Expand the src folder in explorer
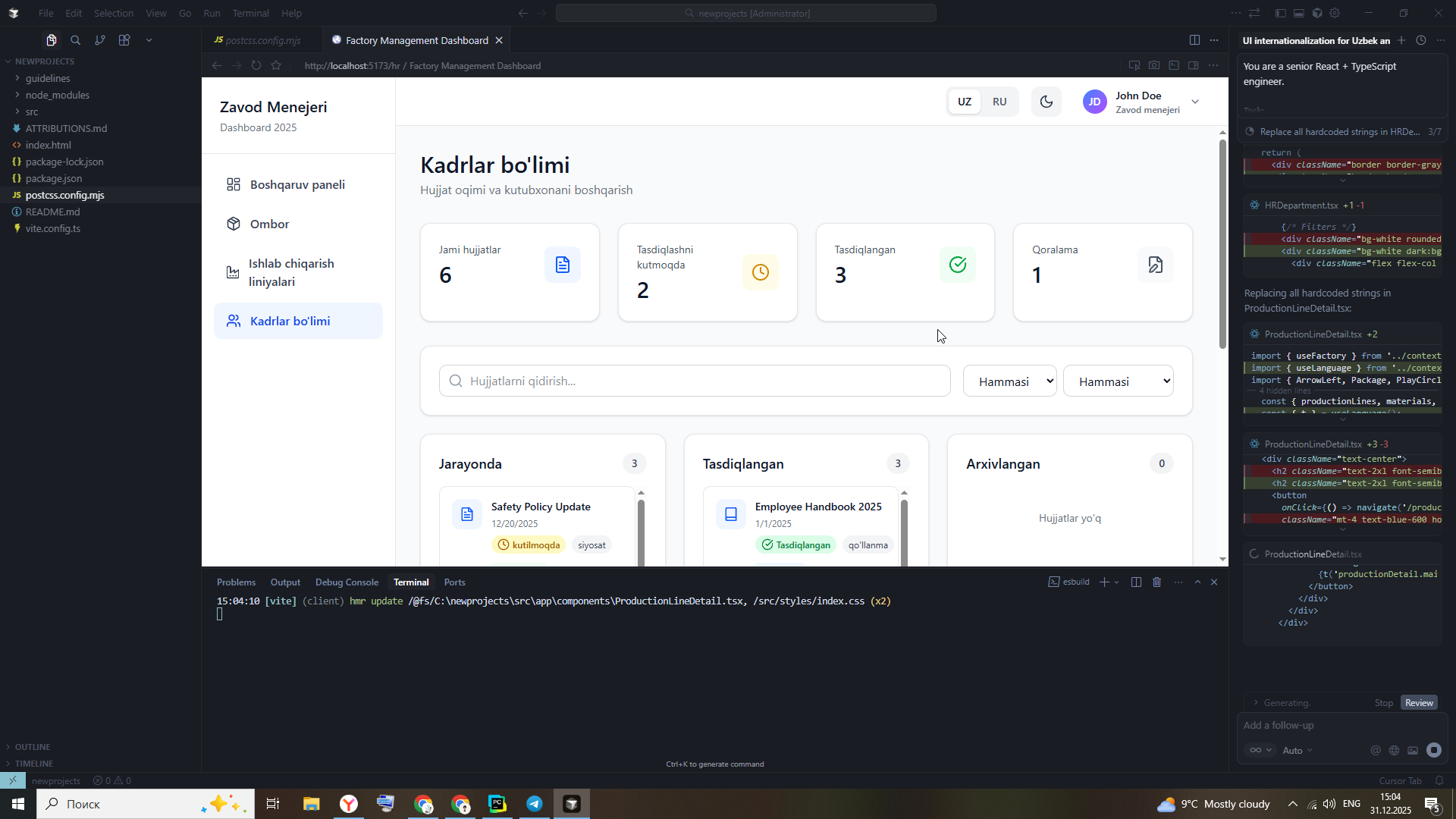This screenshot has height=819, width=1456. coord(31,111)
